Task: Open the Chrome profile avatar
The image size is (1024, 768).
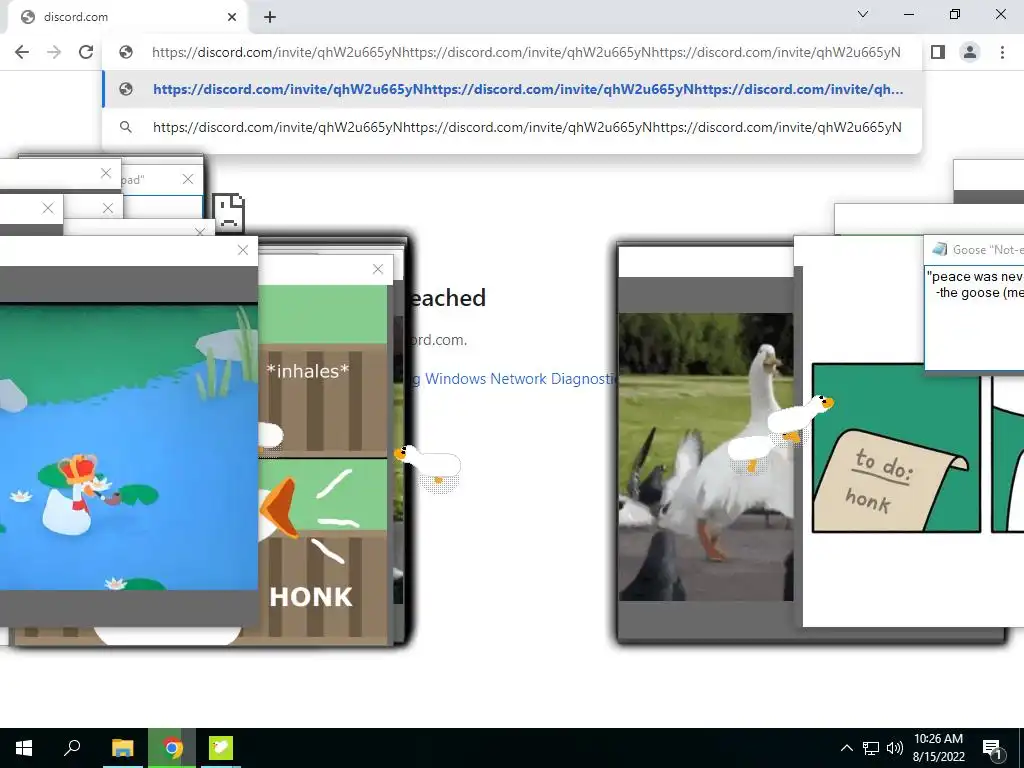Action: click(x=970, y=52)
